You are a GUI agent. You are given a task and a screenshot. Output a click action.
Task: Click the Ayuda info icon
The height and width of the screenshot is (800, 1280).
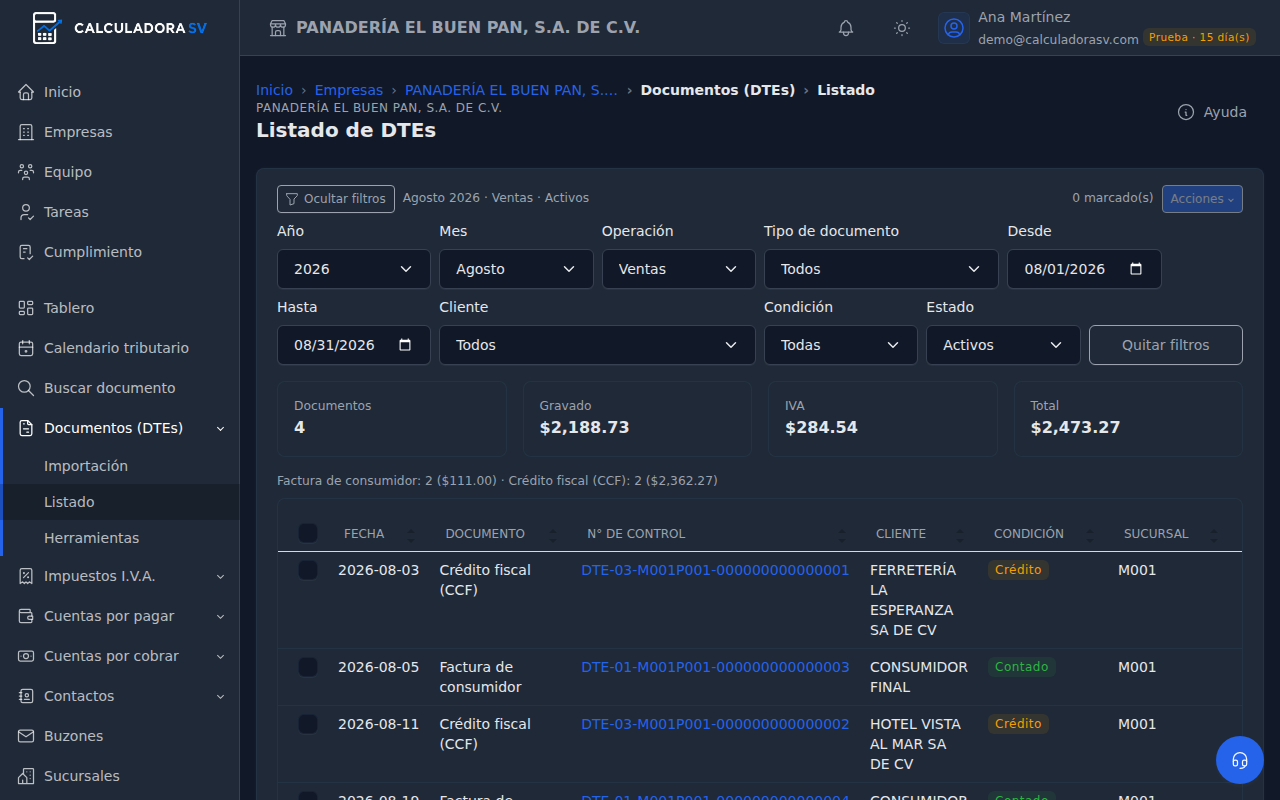(x=1186, y=112)
